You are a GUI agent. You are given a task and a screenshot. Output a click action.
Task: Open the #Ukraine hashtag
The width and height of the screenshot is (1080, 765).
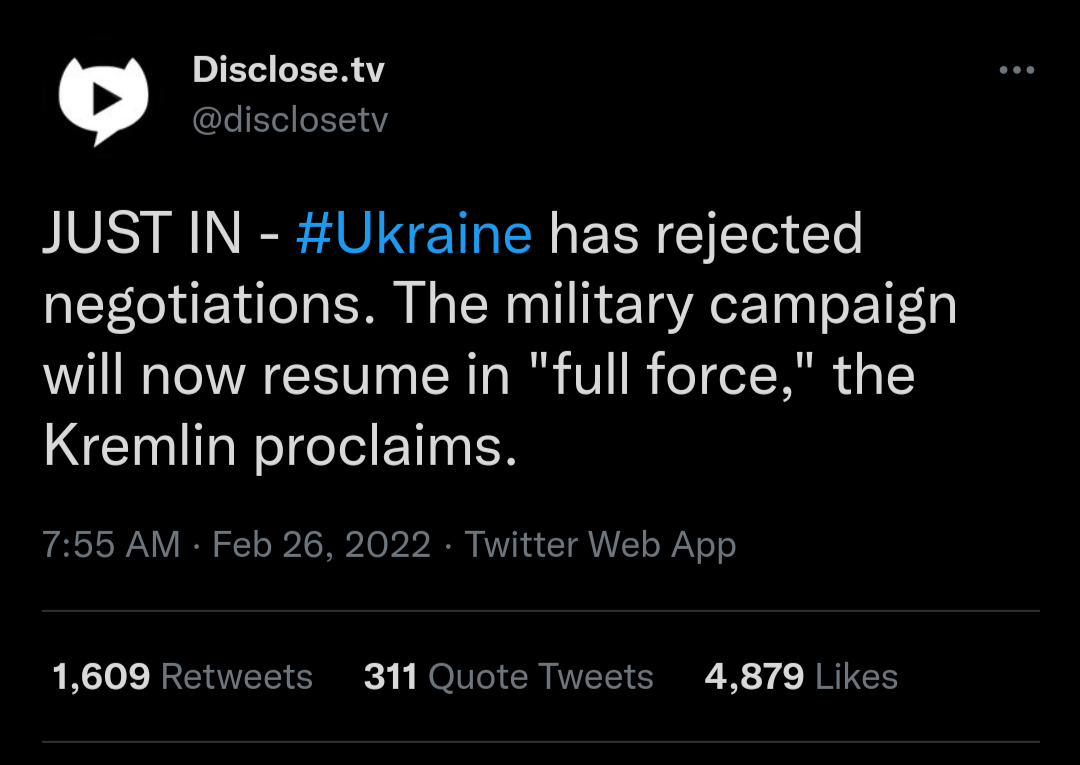click(414, 235)
